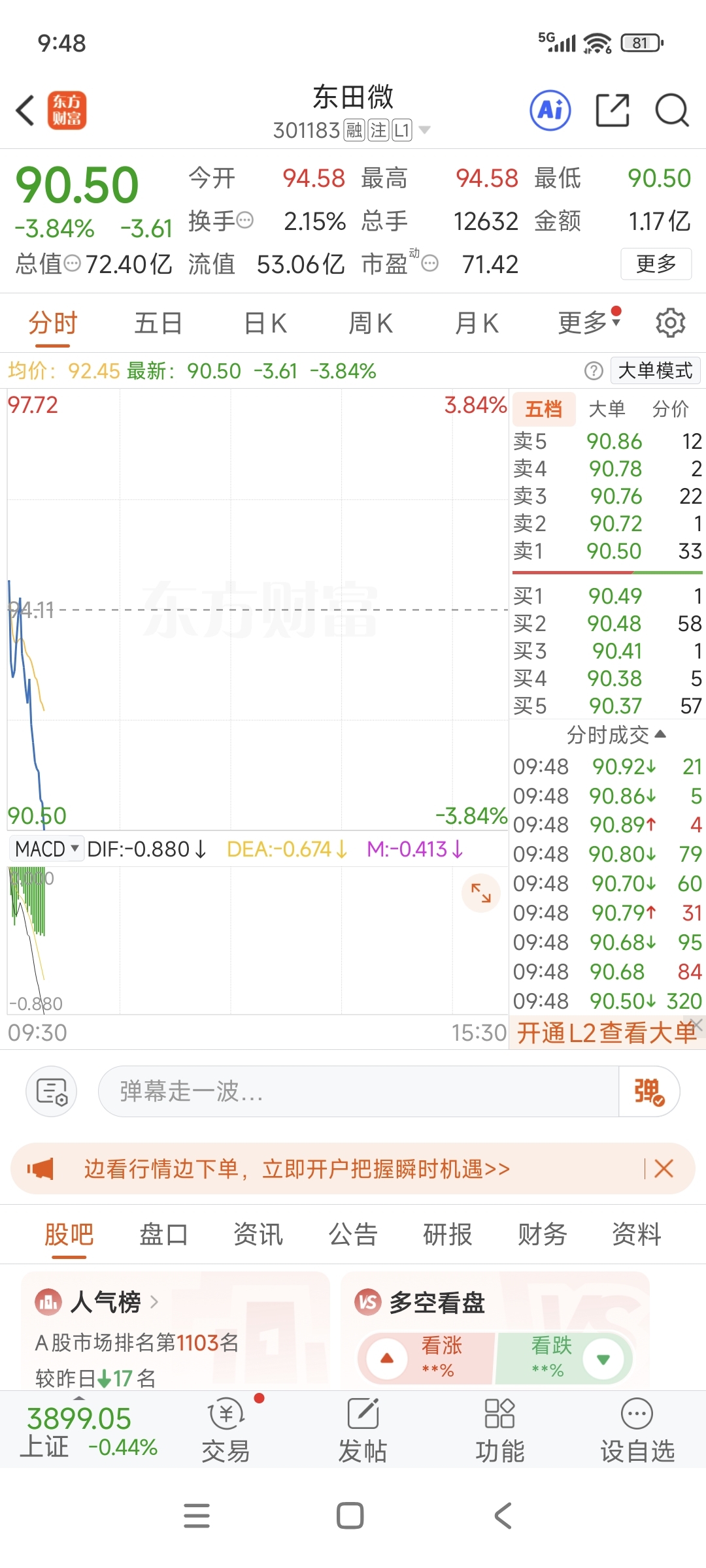Screen dimensions: 706x1568
Task: Tap the VS 多空看盘 icon
Action: (368, 1302)
